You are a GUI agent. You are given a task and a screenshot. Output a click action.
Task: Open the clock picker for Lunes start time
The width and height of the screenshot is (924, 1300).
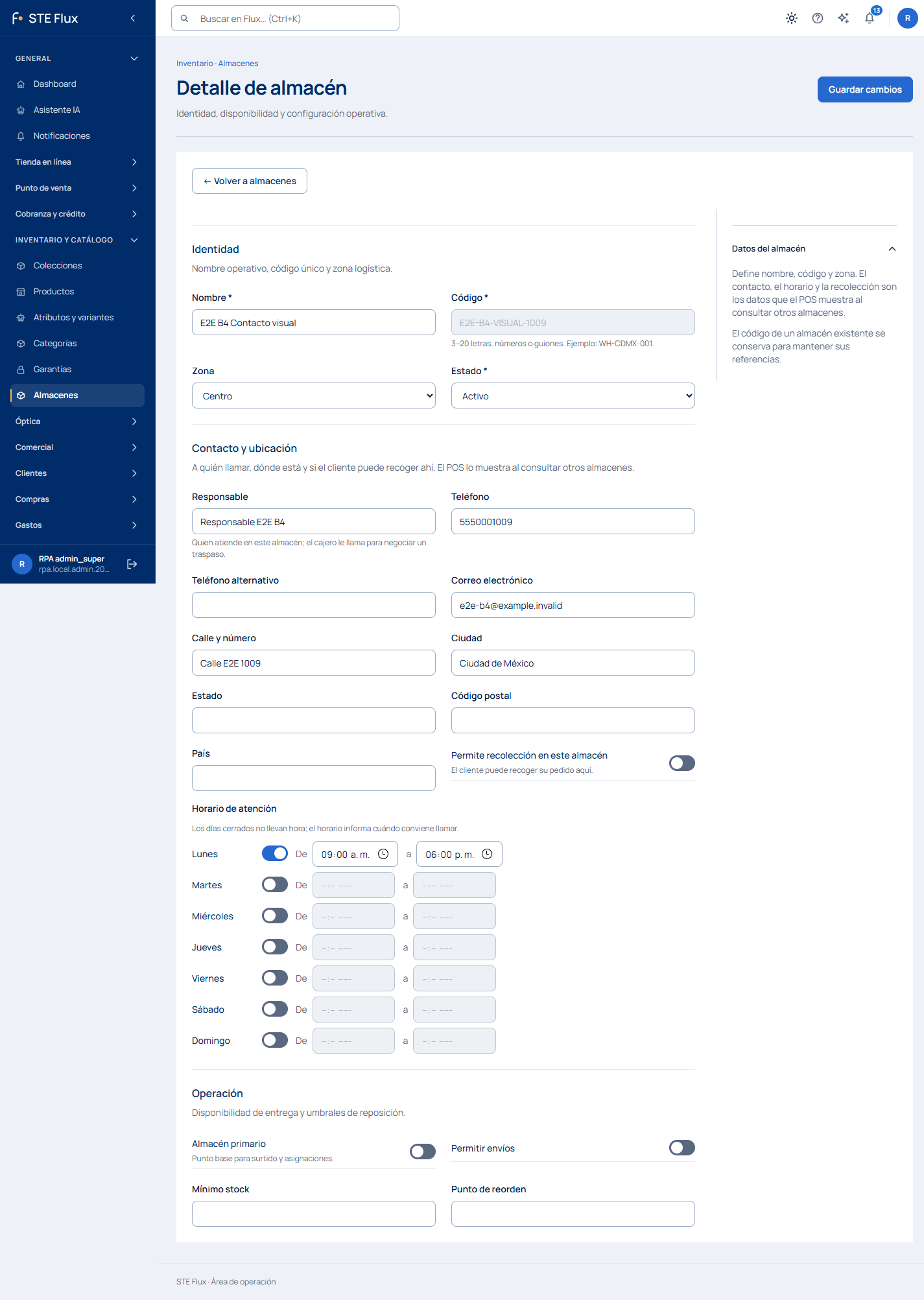click(383, 854)
